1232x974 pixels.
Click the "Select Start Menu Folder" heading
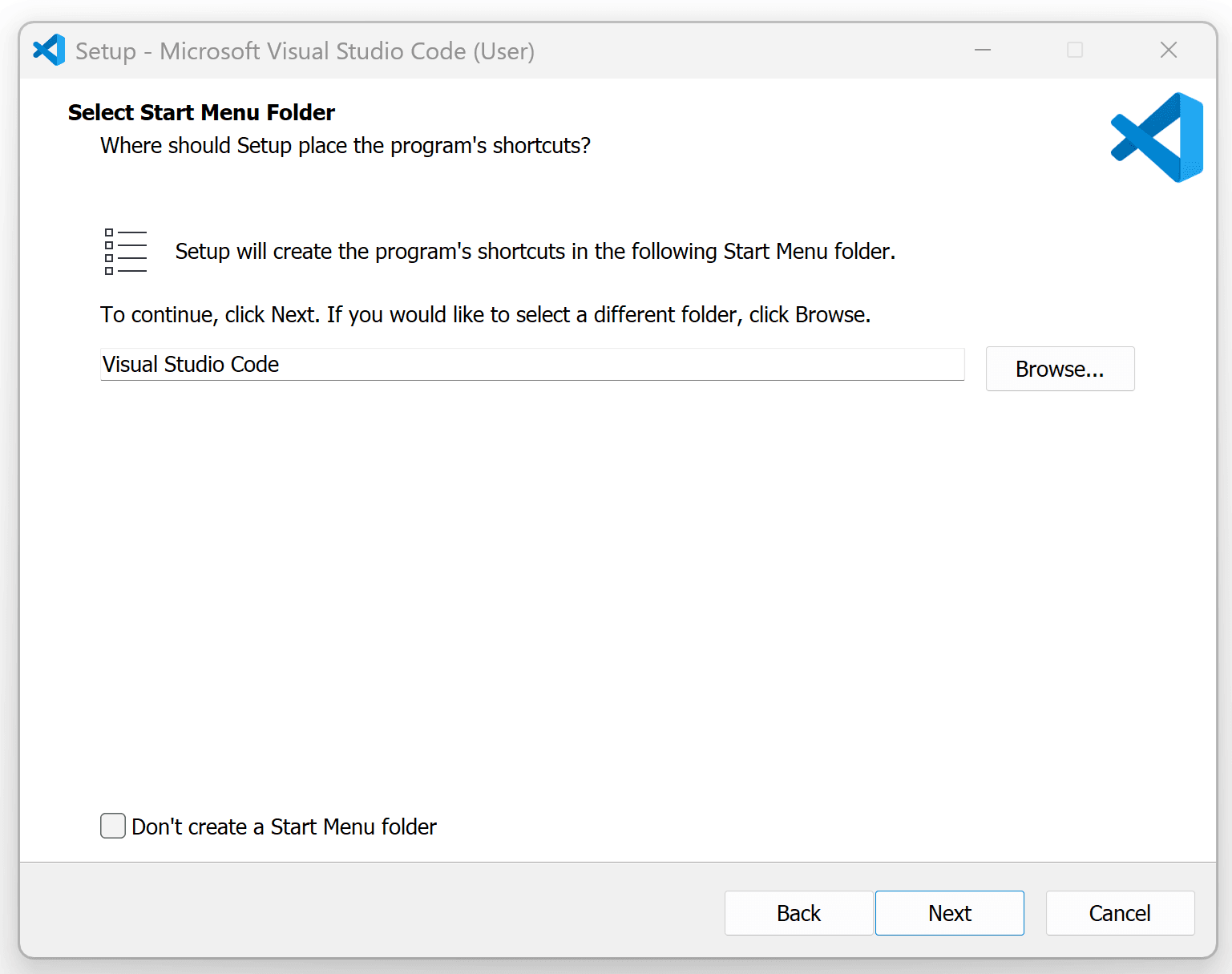point(200,112)
